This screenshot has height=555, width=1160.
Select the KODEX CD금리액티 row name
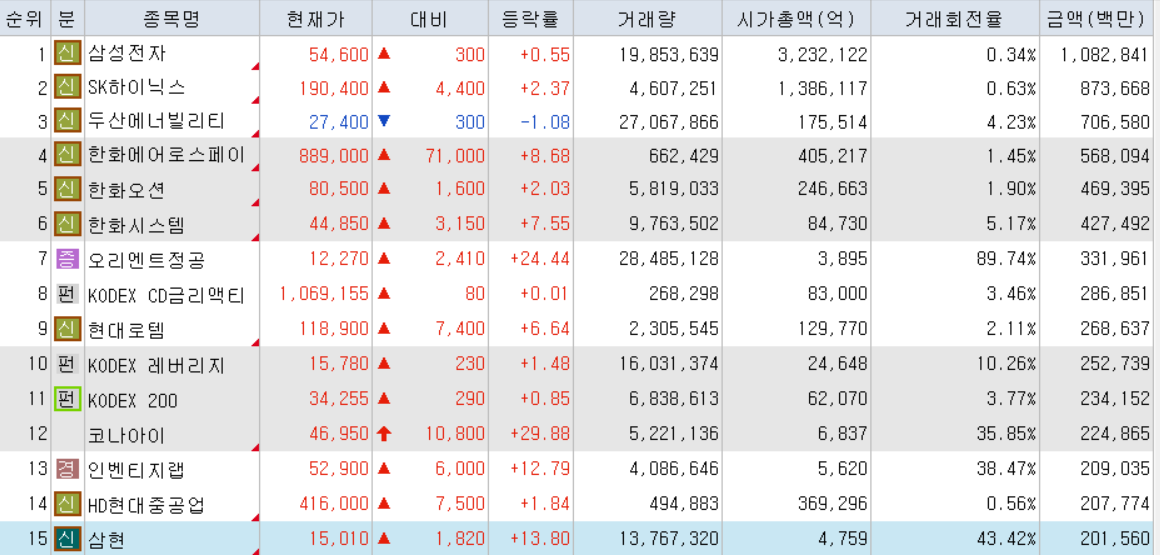point(166,294)
